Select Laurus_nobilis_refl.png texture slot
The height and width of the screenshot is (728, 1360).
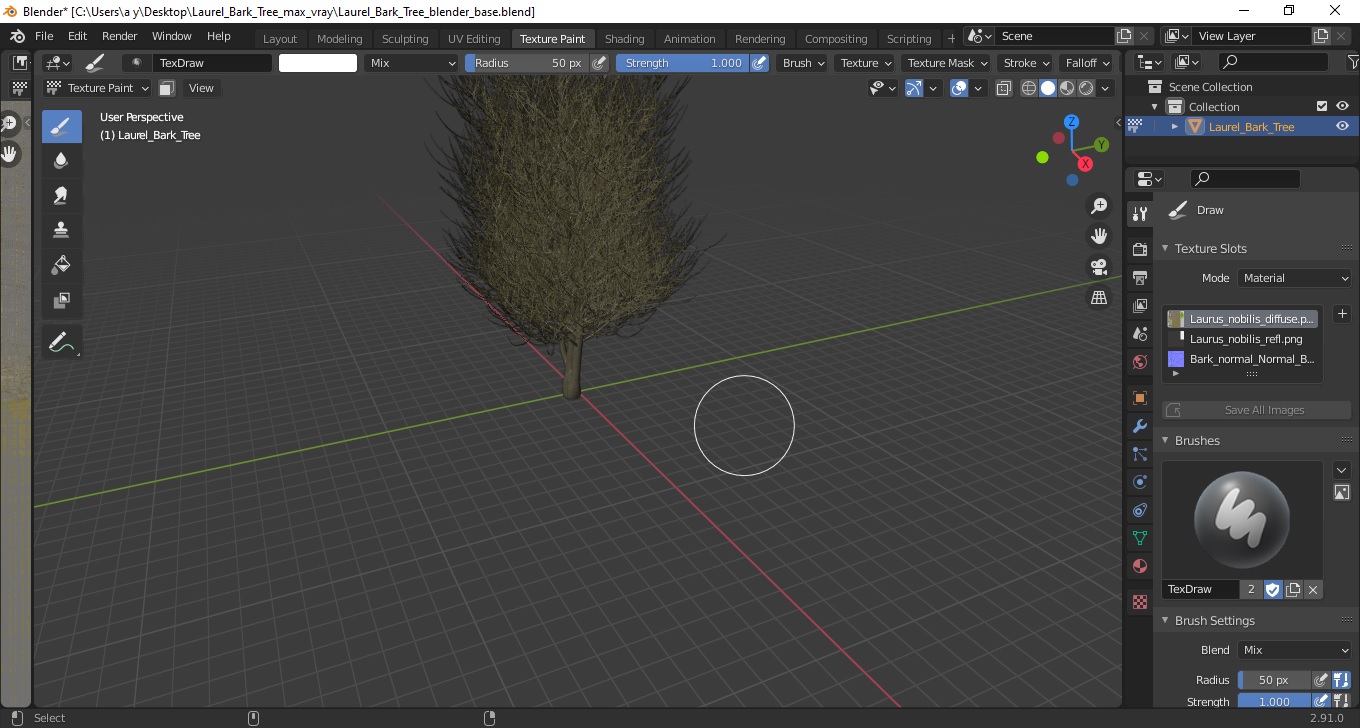[1242, 339]
